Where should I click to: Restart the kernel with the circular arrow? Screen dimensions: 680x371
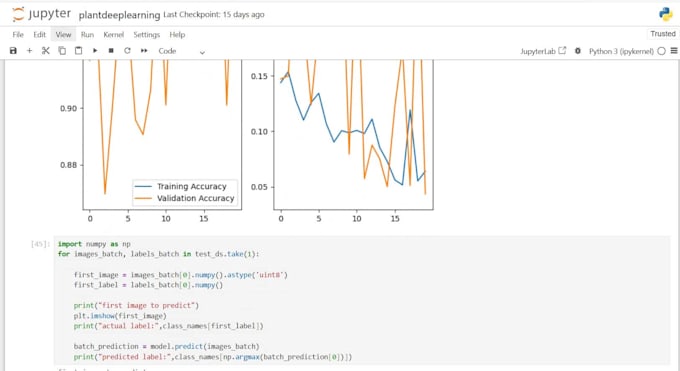click(127, 51)
